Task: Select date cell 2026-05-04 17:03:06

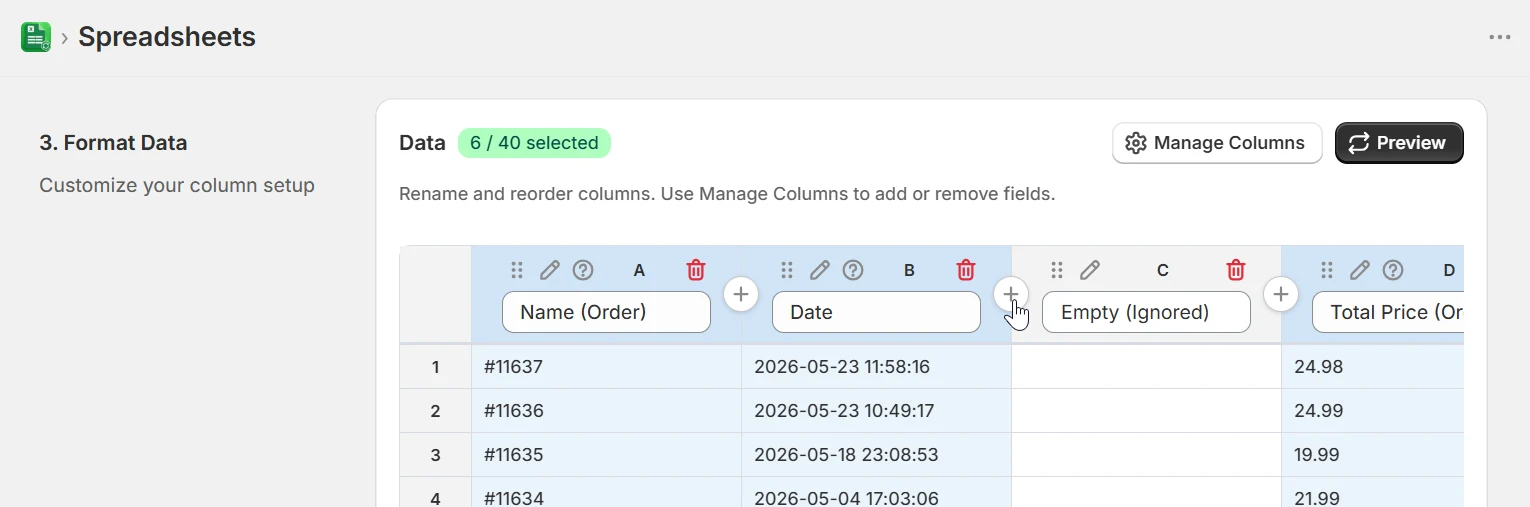Action: (x=876, y=492)
